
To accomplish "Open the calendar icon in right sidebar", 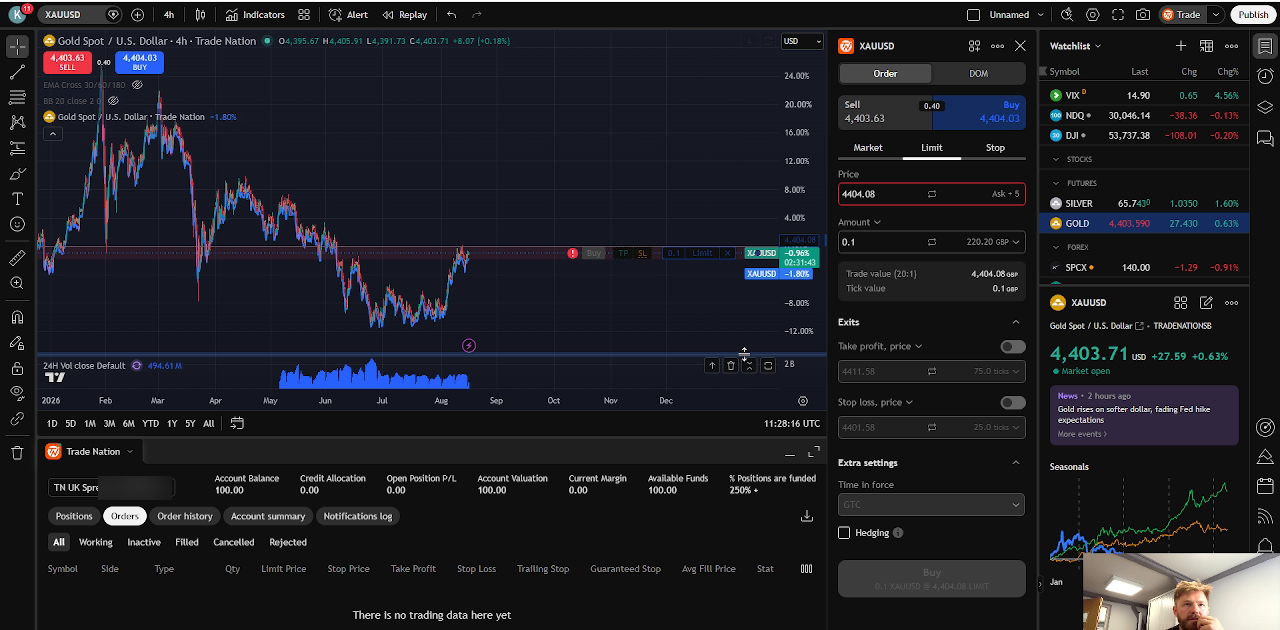I will [x=1264, y=486].
